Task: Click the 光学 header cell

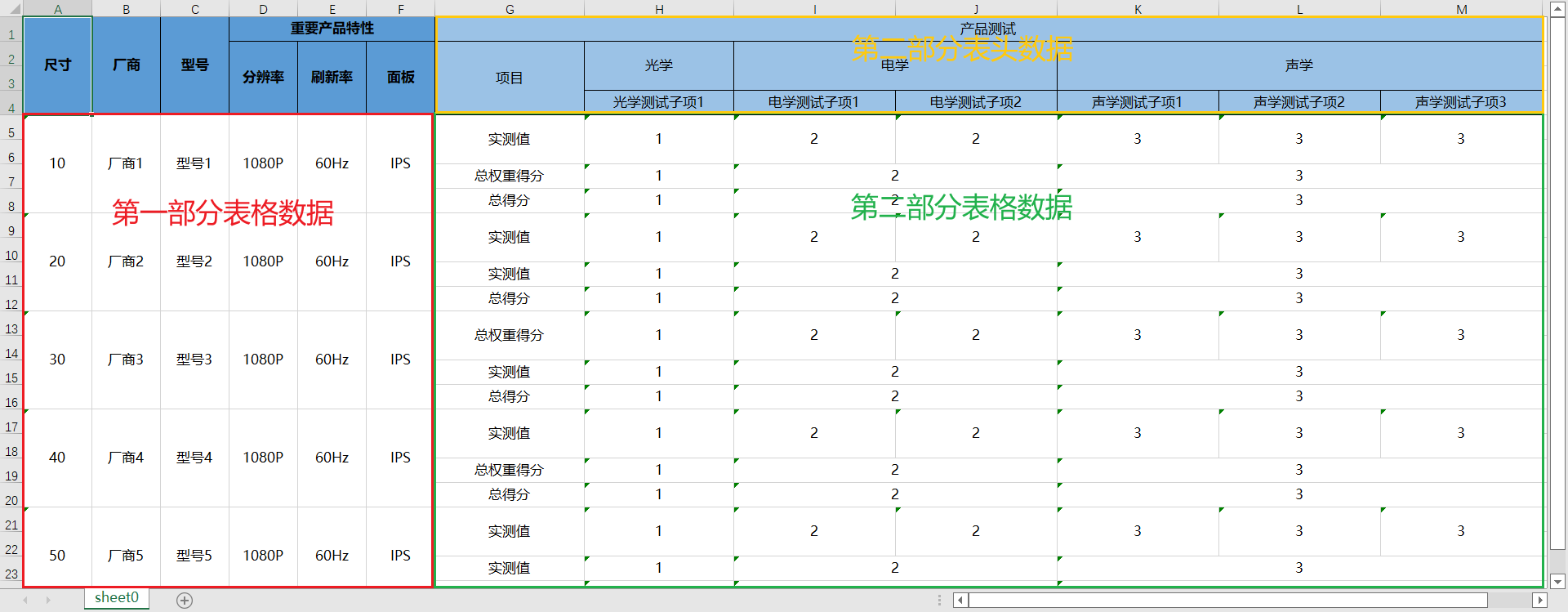Action: (x=659, y=65)
